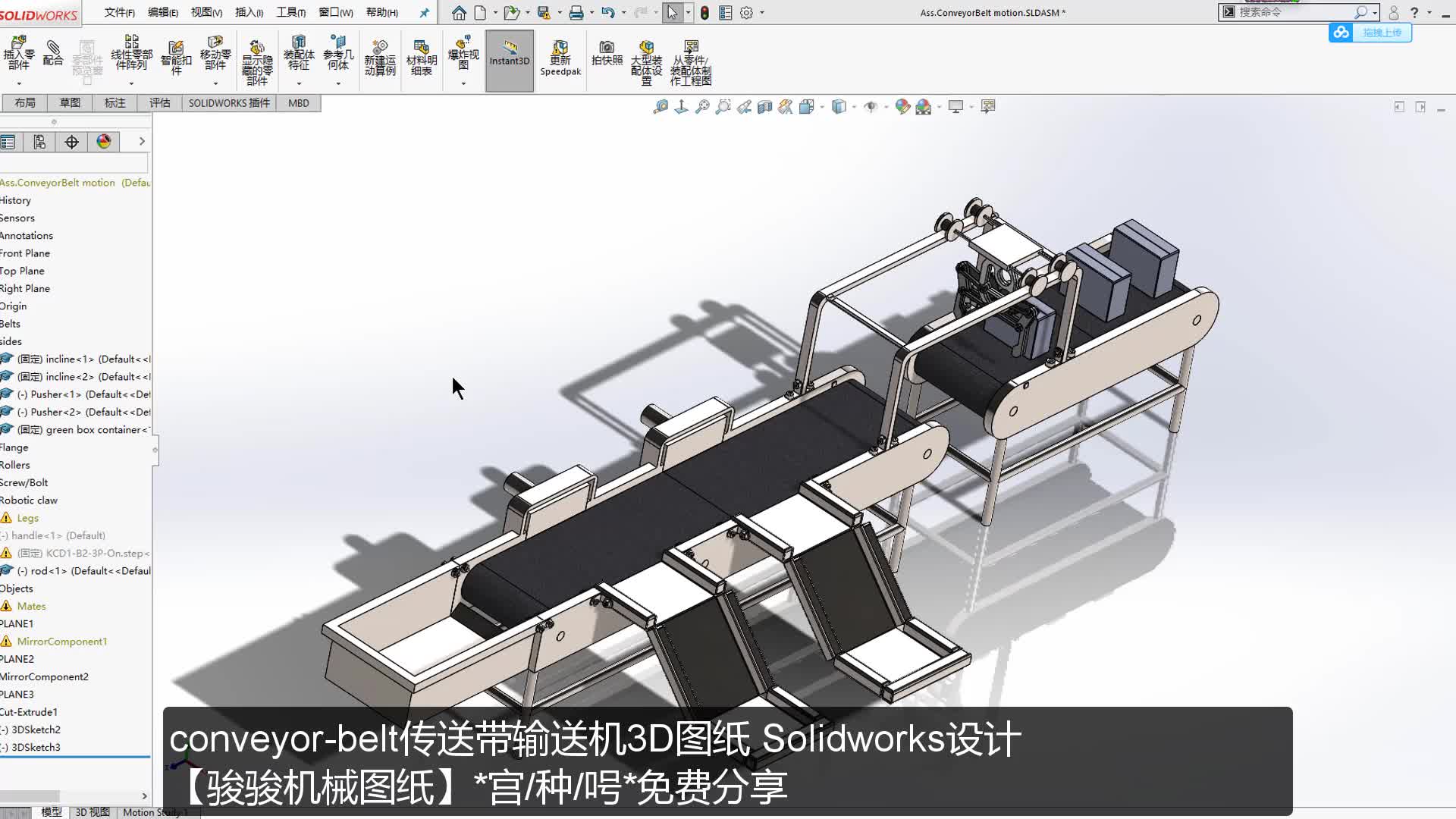Expand the Rollers assembly folder
This screenshot has height=819, width=1456.
click(14, 464)
